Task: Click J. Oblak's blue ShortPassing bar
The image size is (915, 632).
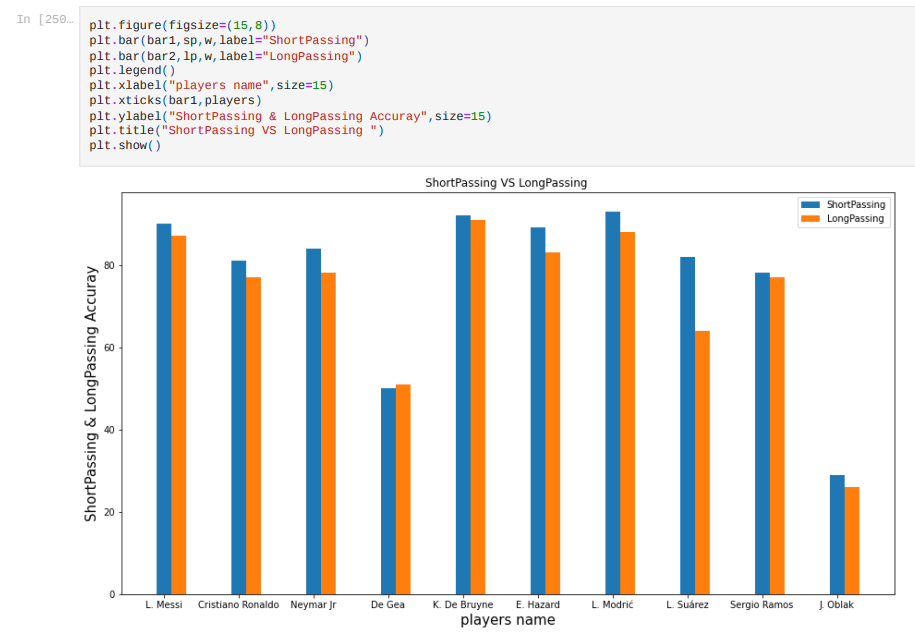Action: point(837,534)
